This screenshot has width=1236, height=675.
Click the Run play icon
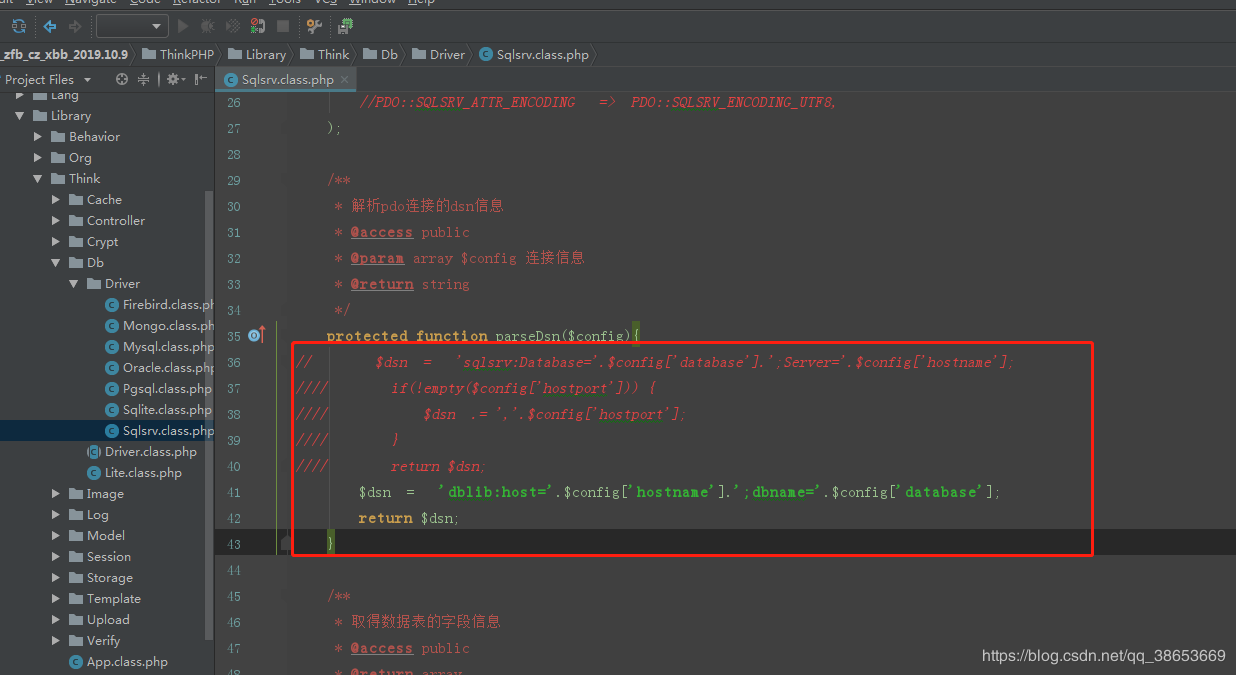[x=183, y=26]
